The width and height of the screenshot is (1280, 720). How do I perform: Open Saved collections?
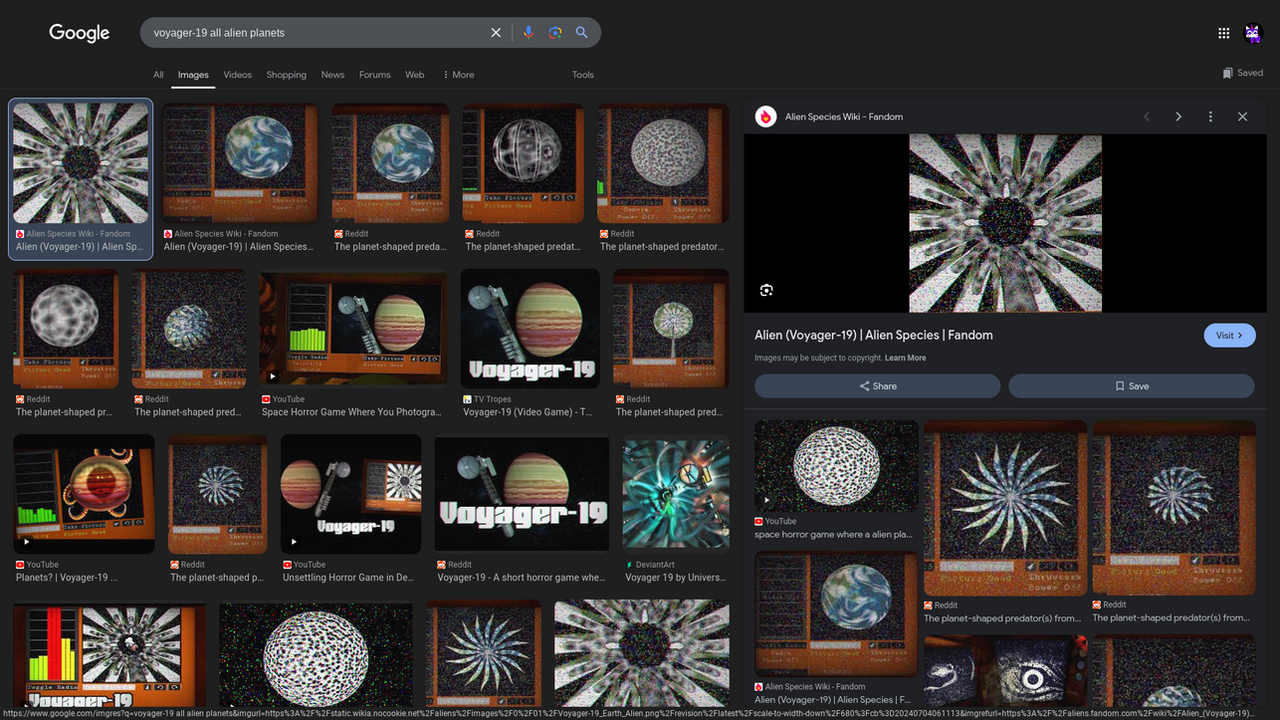(x=1243, y=73)
